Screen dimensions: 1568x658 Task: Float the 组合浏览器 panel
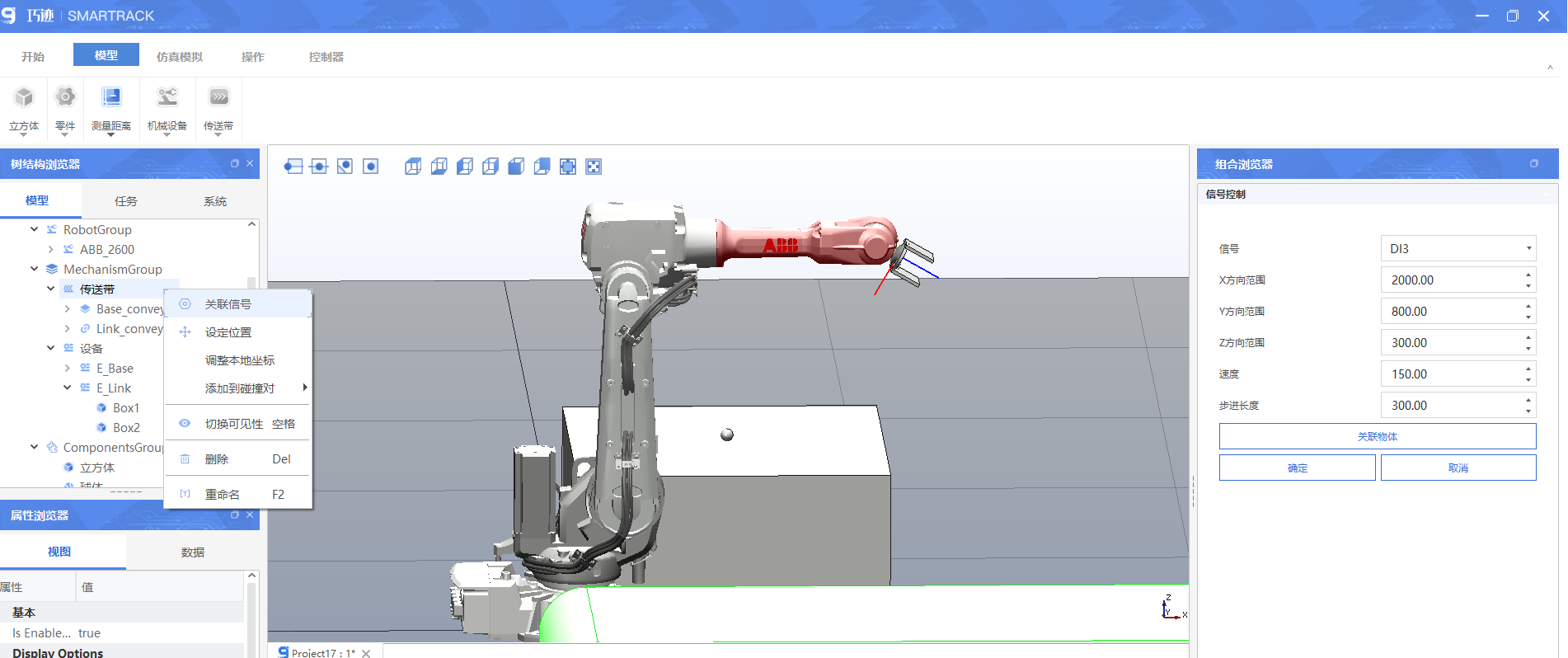[x=1534, y=163]
